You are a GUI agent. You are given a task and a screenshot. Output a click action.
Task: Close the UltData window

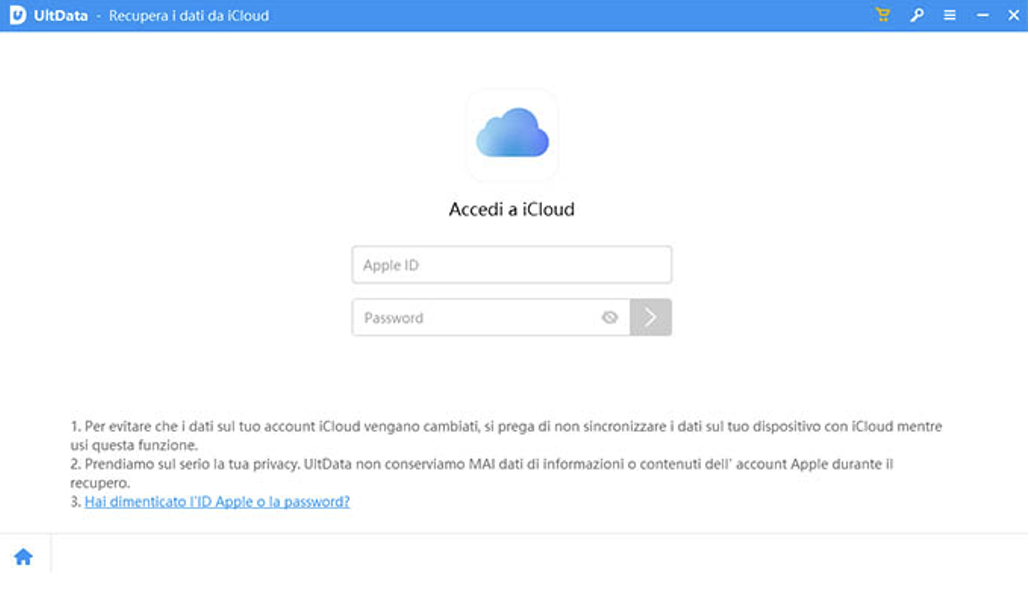(x=1013, y=15)
